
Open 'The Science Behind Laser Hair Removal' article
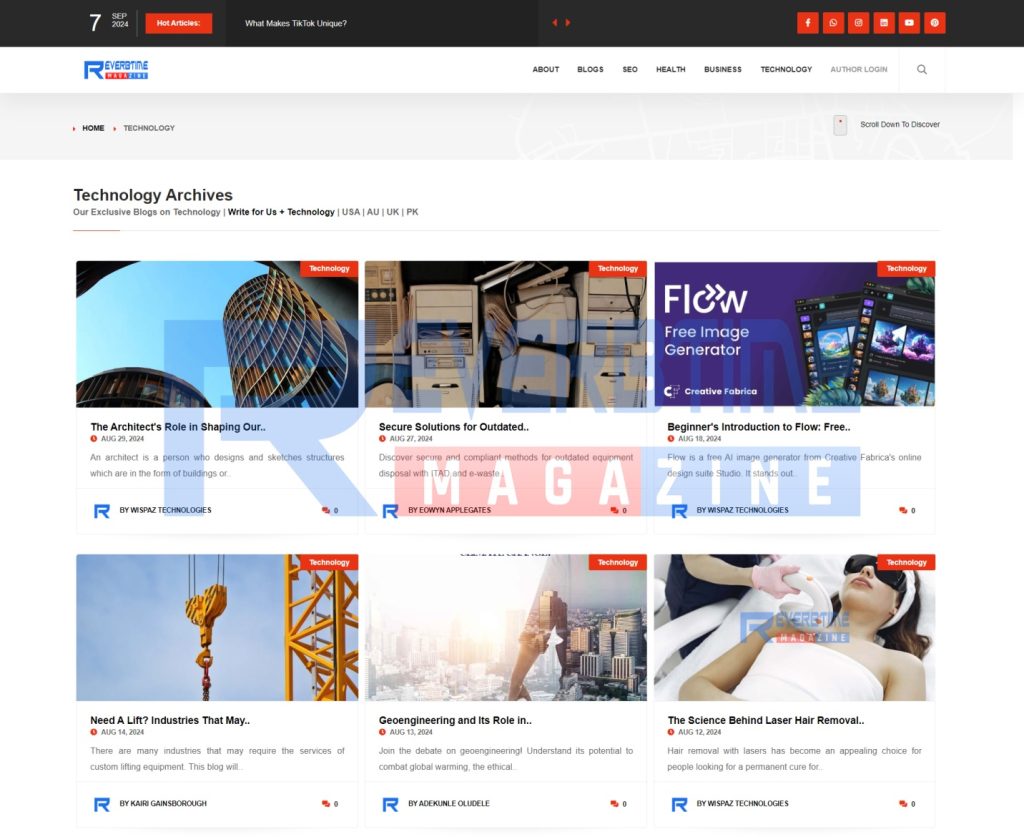tap(765, 720)
